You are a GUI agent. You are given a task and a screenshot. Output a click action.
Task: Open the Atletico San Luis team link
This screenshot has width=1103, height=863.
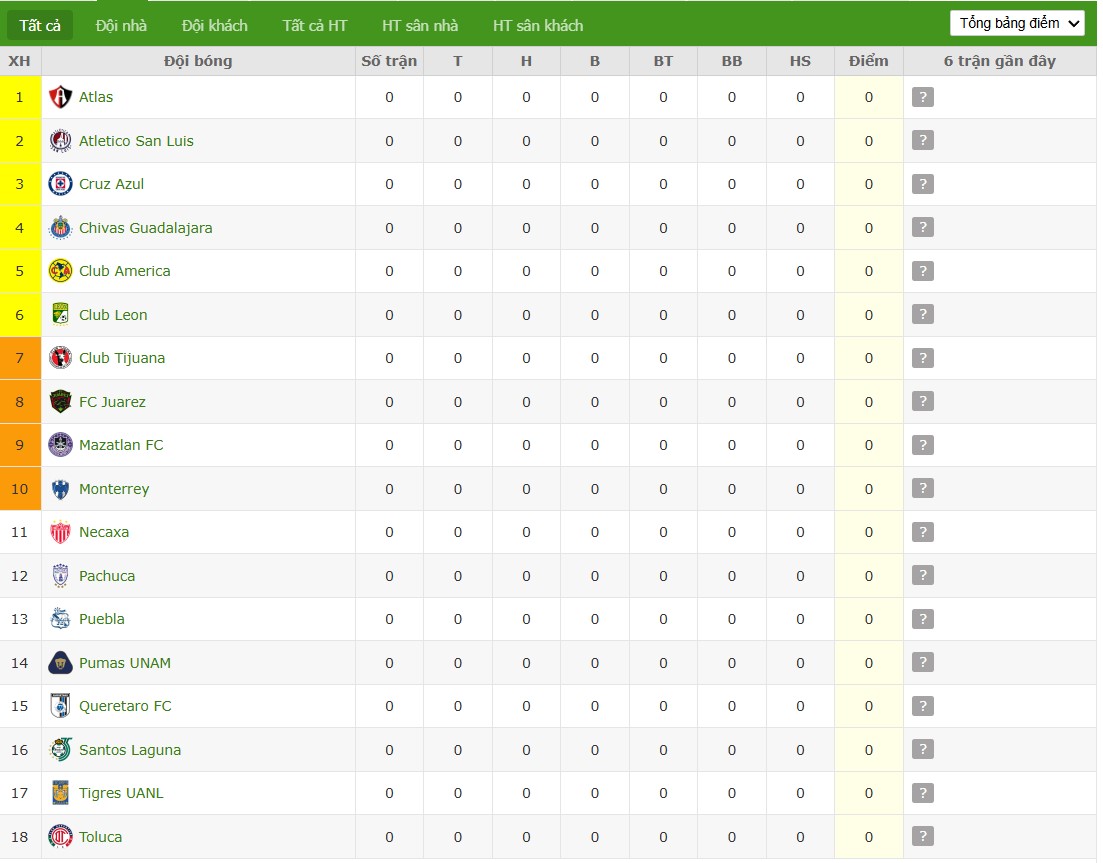(136, 141)
